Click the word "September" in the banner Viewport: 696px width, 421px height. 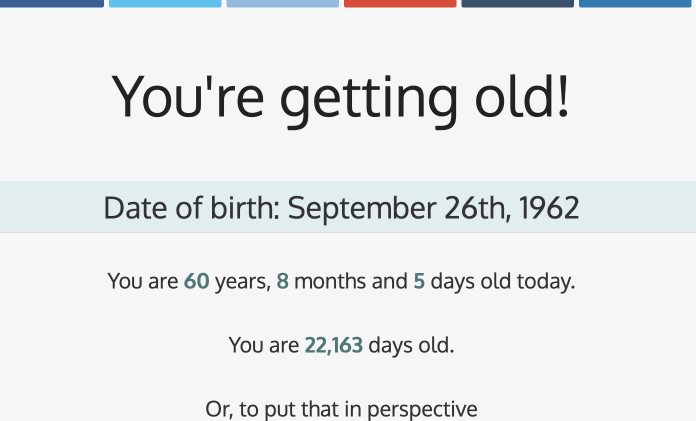(363, 209)
